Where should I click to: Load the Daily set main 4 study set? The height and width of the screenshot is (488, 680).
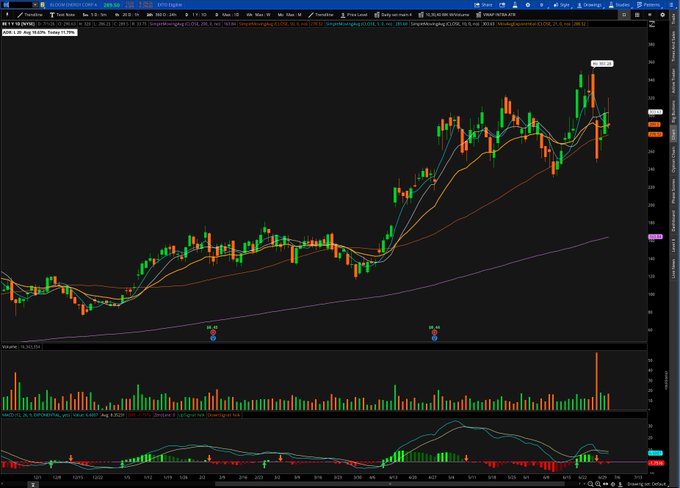[x=393, y=15]
